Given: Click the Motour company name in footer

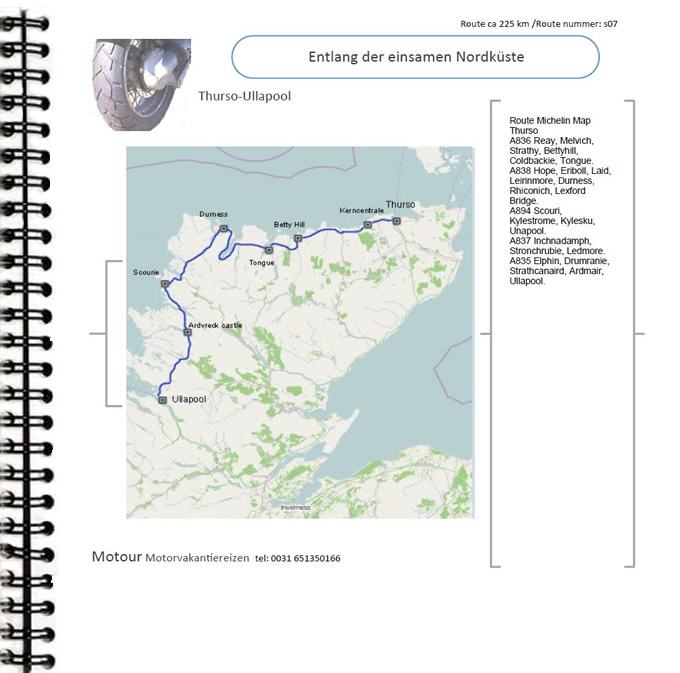Looking at the screenshot, I should pyautogui.click(x=116, y=556).
